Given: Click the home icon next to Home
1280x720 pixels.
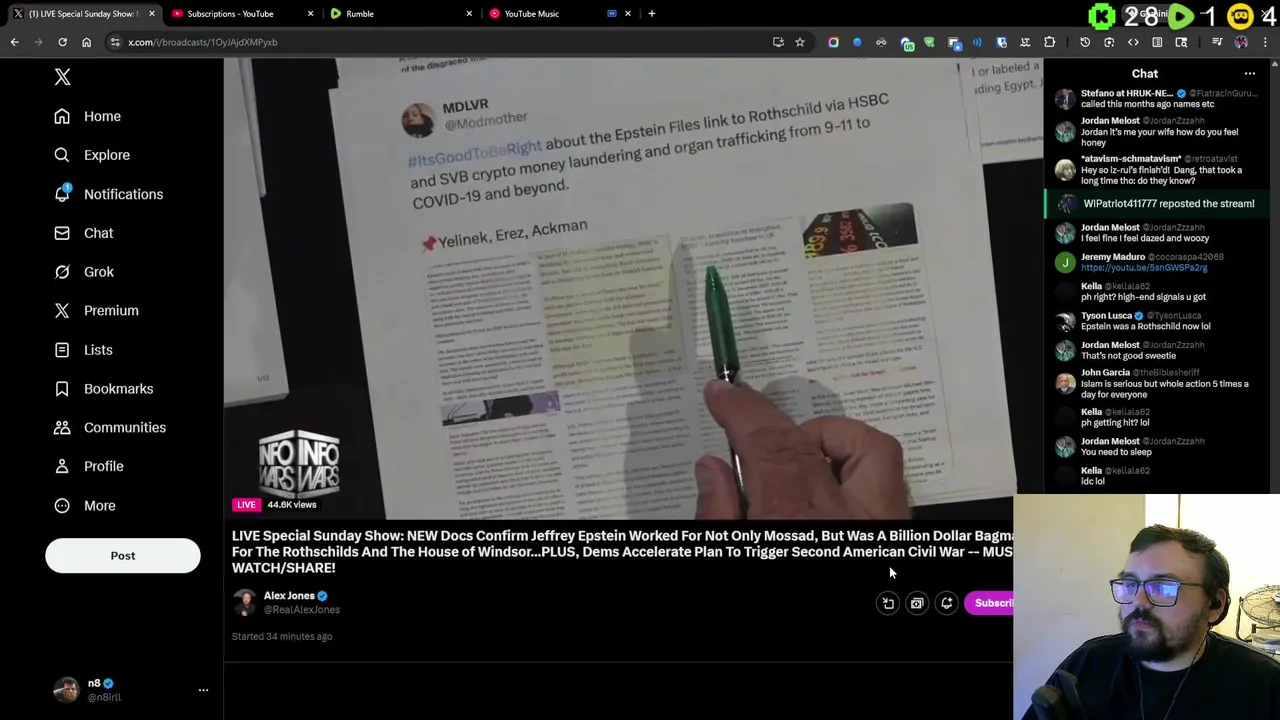Looking at the screenshot, I should point(62,116).
